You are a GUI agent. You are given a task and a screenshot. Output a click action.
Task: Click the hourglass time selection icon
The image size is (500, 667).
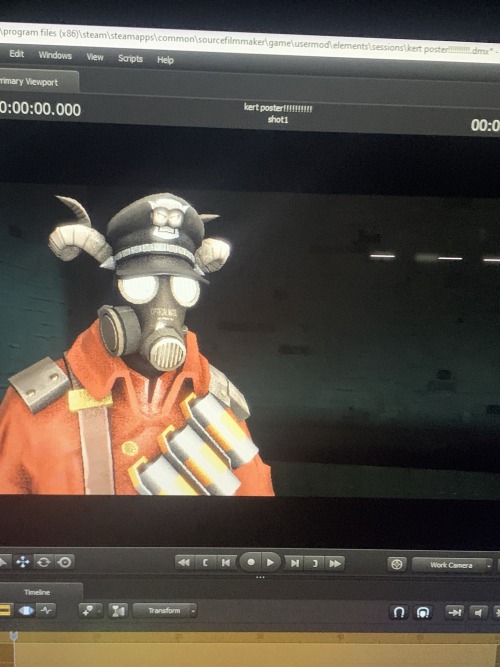click(118, 611)
